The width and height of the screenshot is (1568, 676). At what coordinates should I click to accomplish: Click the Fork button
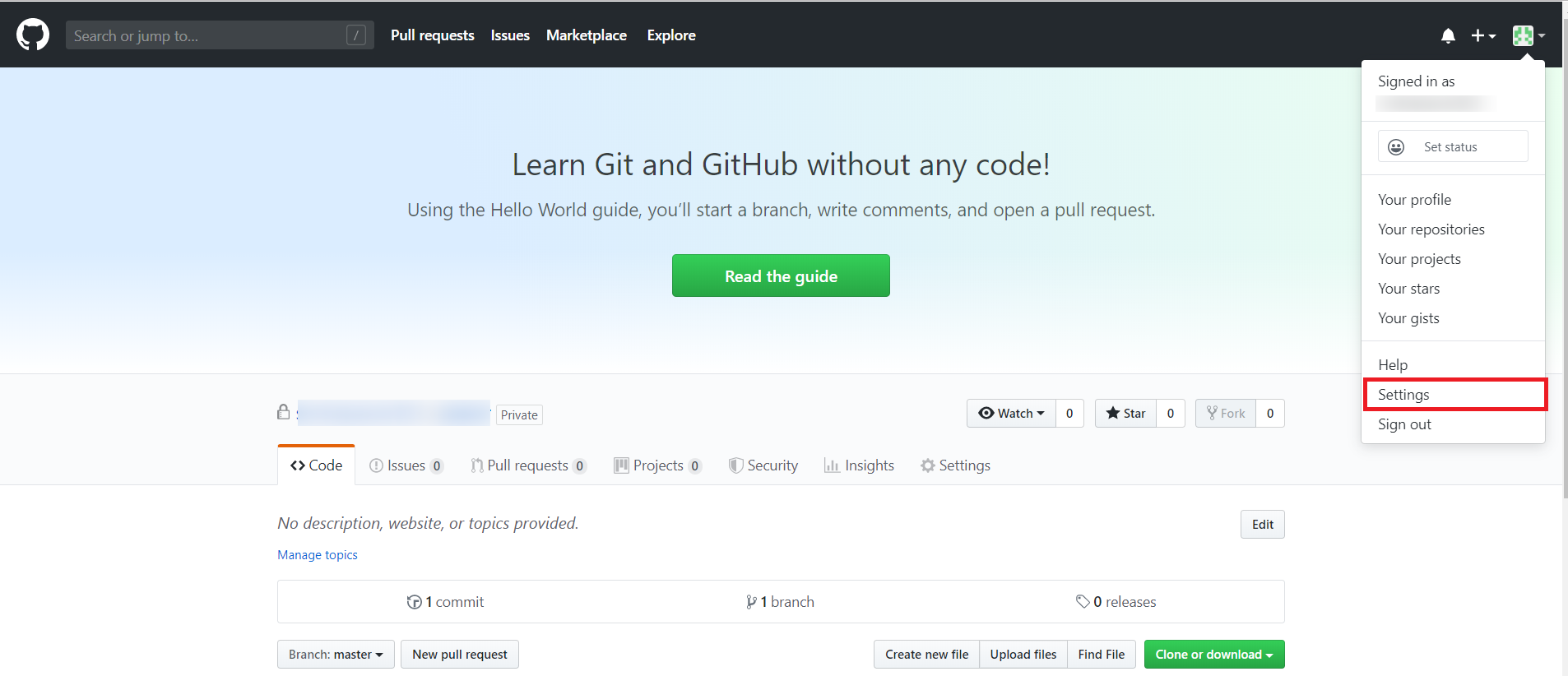point(1226,414)
